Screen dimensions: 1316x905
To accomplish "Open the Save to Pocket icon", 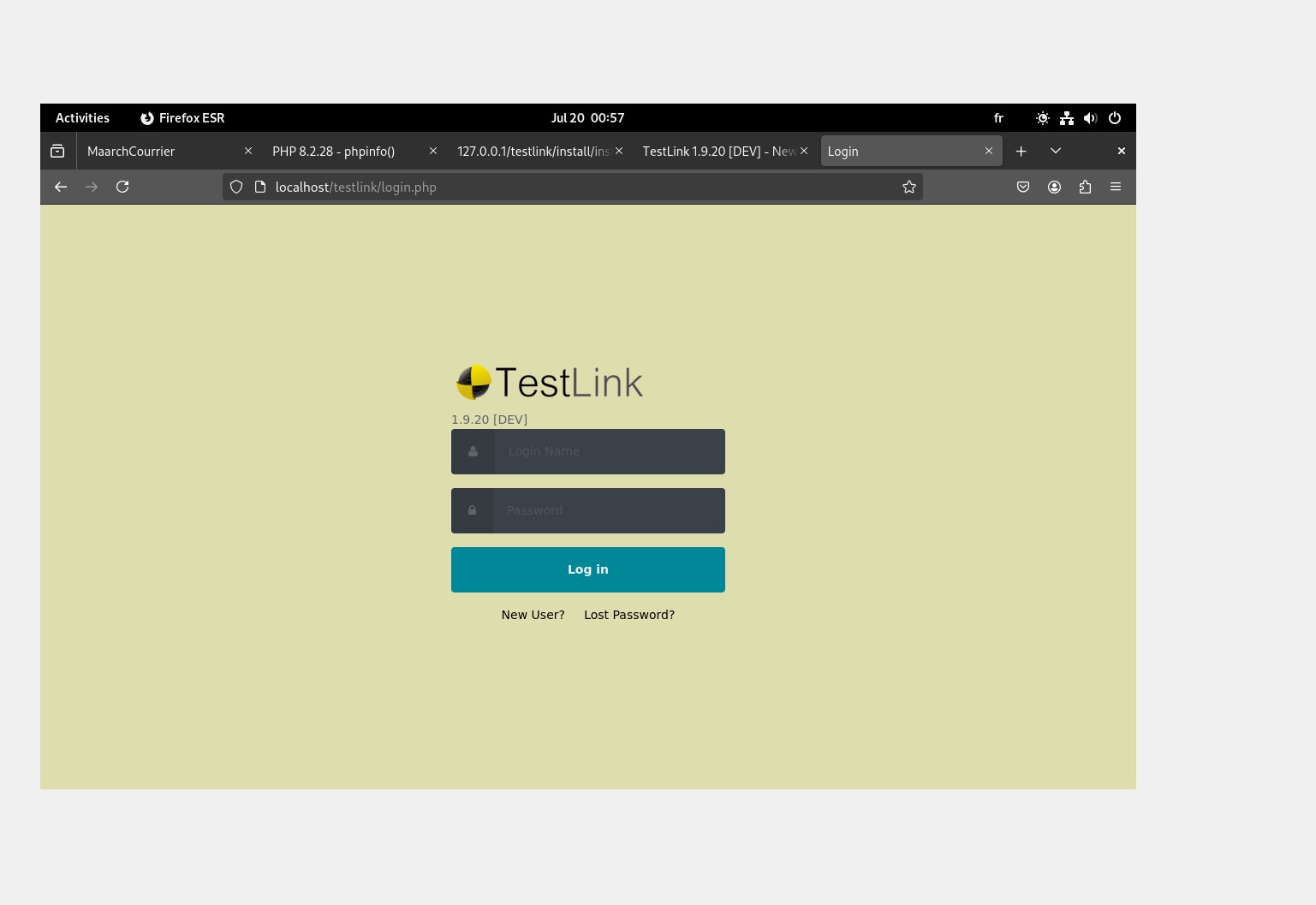I will point(1023,187).
